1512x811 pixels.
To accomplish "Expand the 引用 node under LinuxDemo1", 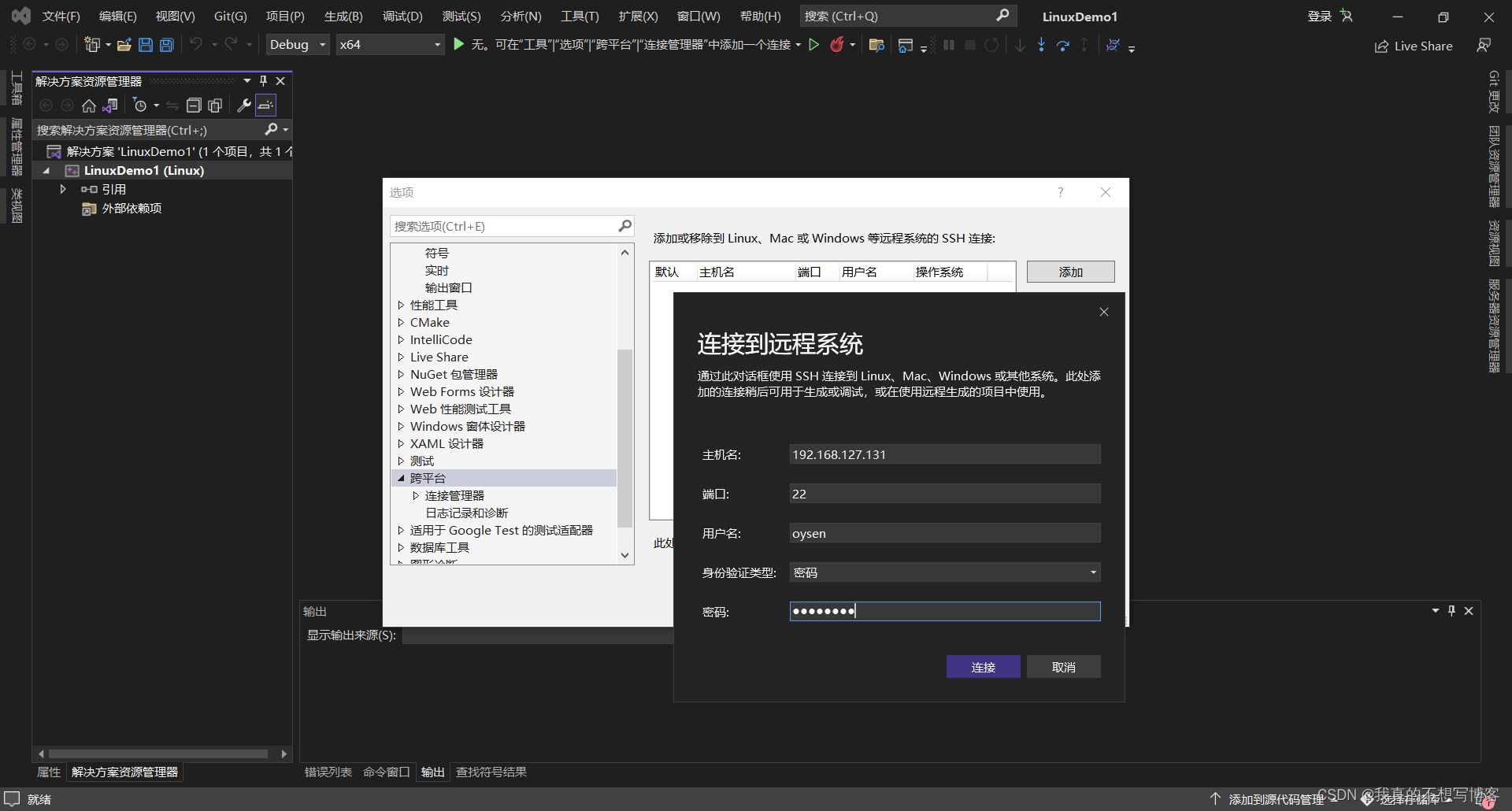I will tap(63, 189).
